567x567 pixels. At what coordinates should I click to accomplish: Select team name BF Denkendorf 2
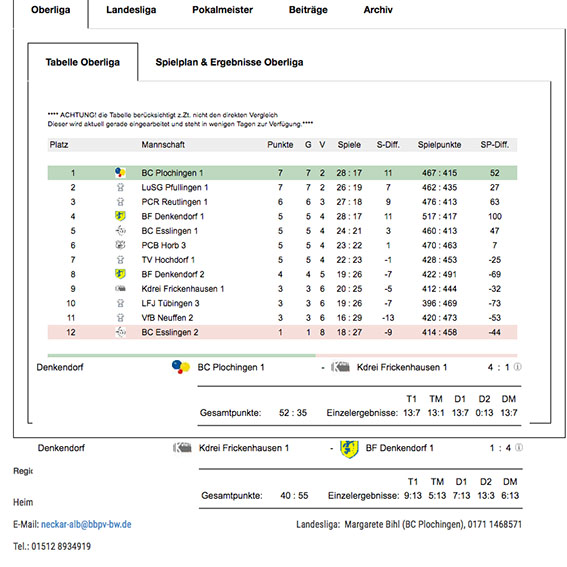[173, 274]
